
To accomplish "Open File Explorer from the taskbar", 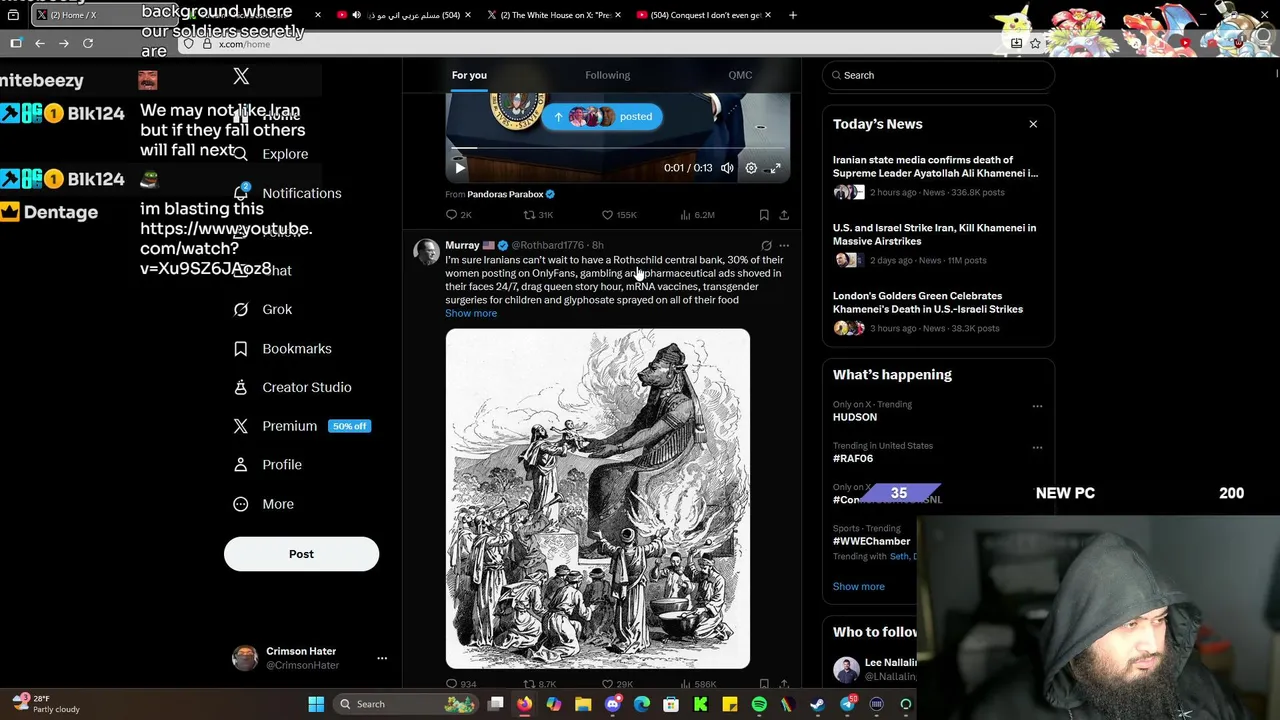I will [x=583, y=704].
